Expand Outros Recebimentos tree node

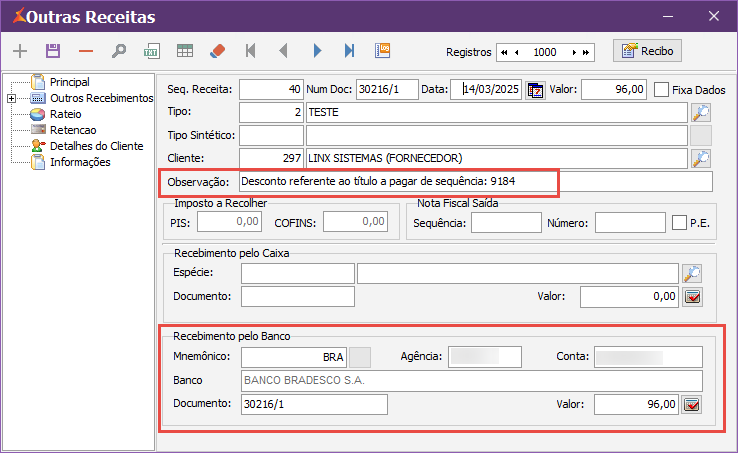click(11, 98)
